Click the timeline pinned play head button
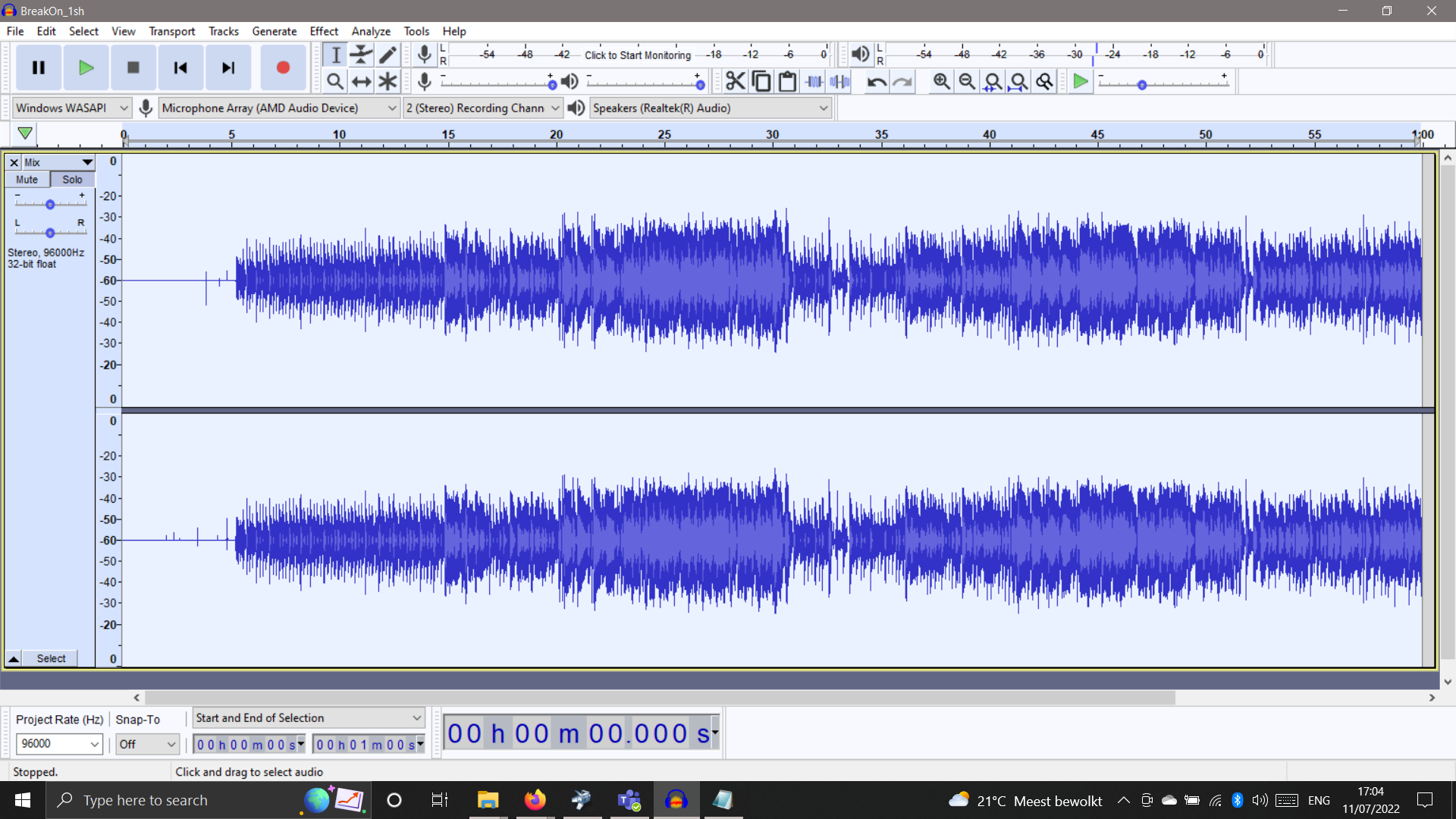This screenshot has width=1456, height=819. pos(25,133)
